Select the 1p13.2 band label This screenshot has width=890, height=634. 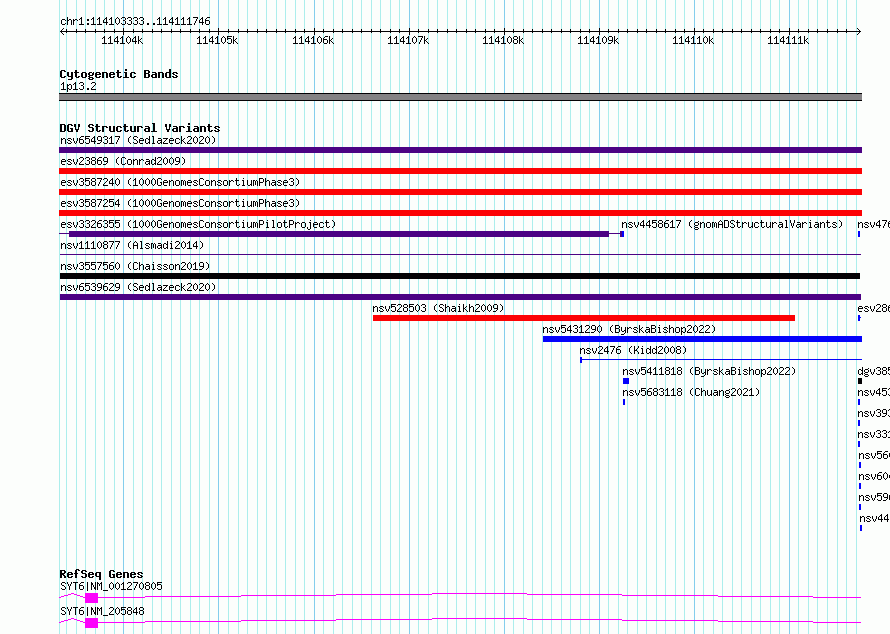(x=78, y=86)
